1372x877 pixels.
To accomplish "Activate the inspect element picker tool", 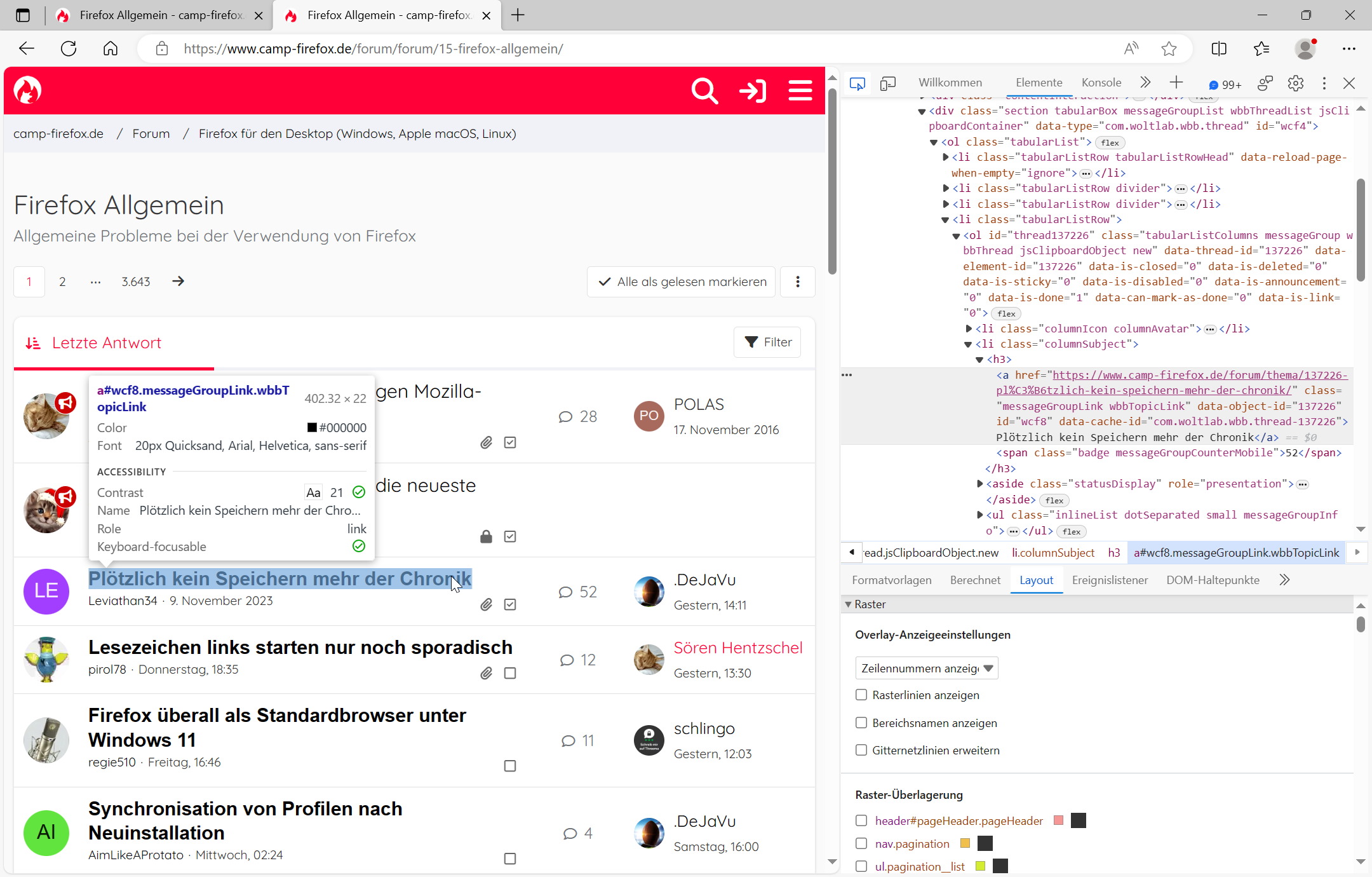I will click(x=857, y=83).
